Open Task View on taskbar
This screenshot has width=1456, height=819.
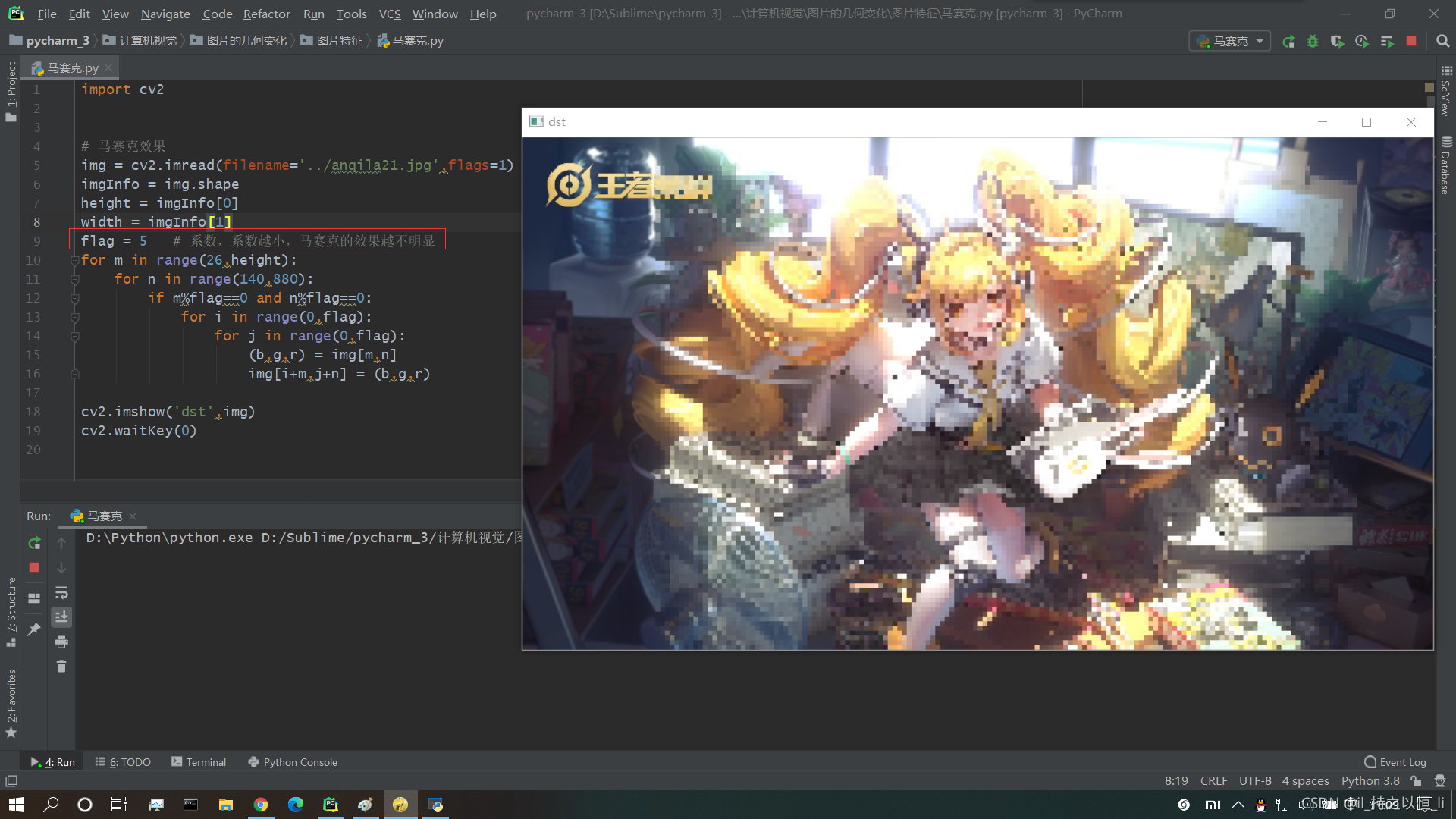click(119, 805)
